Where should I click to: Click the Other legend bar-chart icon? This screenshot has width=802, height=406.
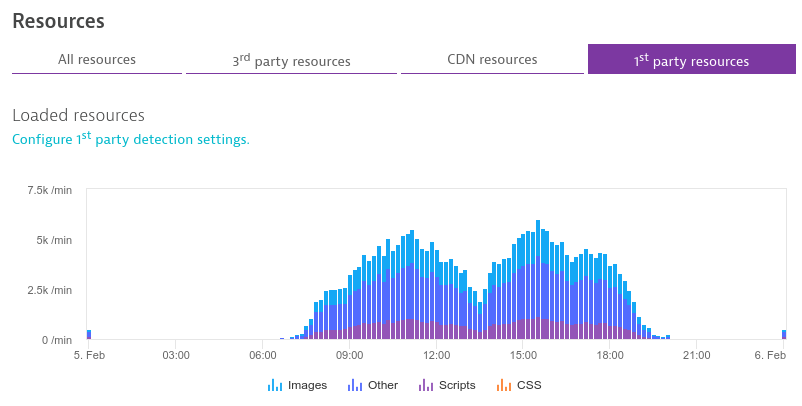354,385
